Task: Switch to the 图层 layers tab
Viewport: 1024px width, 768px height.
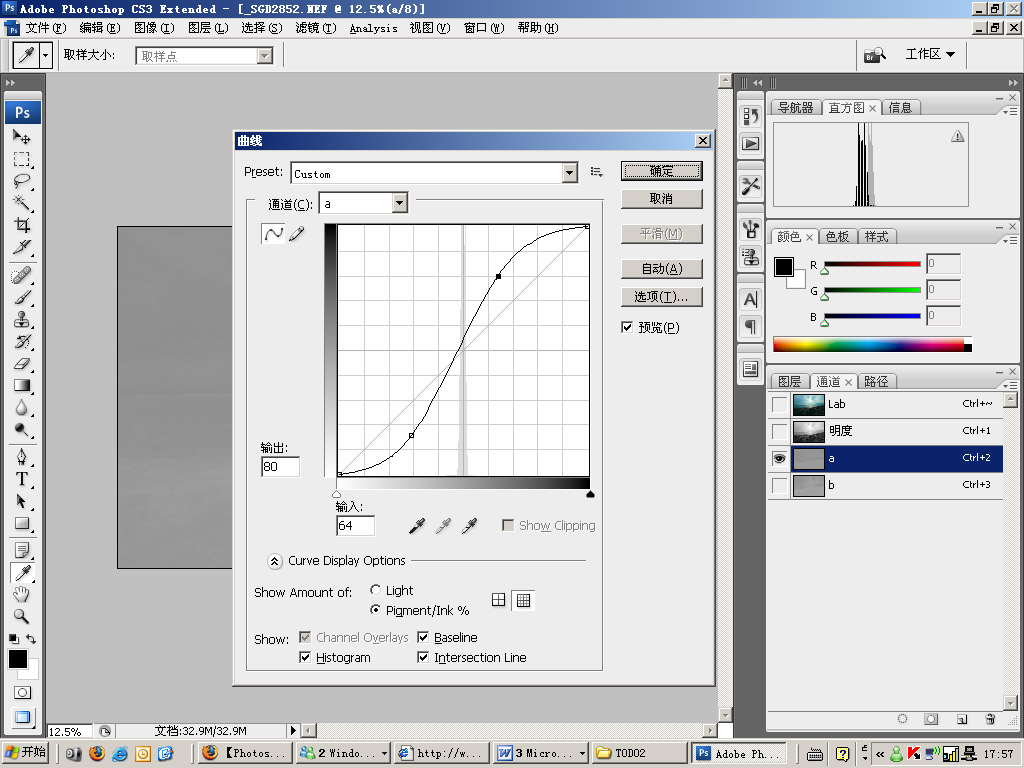Action: click(790, 381)
